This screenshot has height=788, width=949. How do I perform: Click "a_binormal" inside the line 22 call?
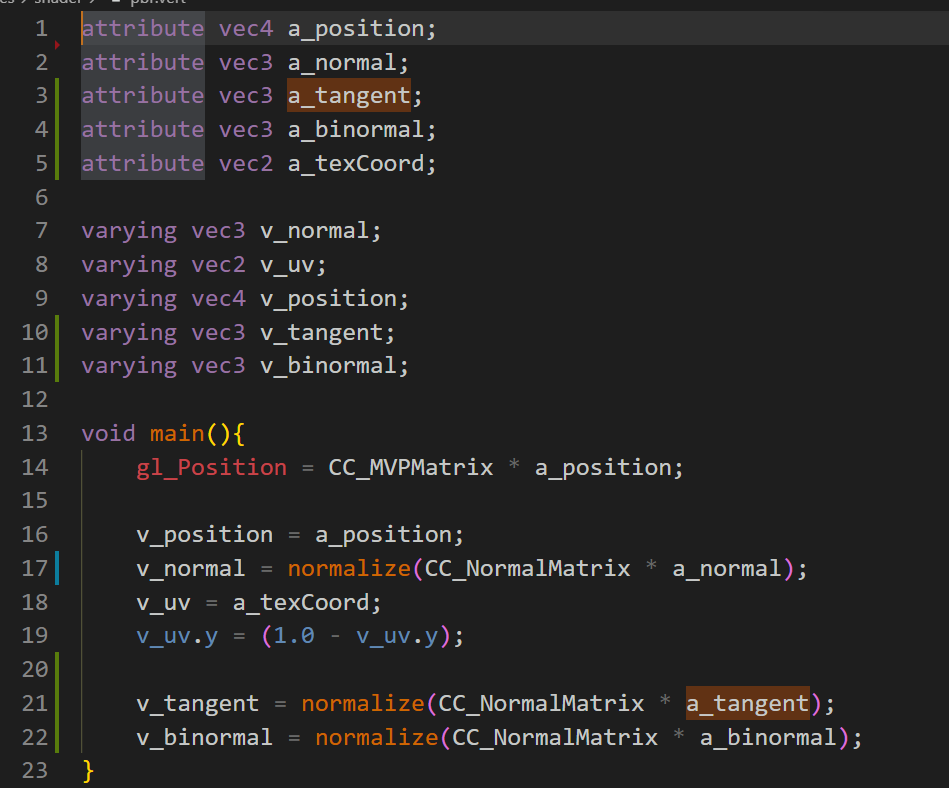pos(768,738)
